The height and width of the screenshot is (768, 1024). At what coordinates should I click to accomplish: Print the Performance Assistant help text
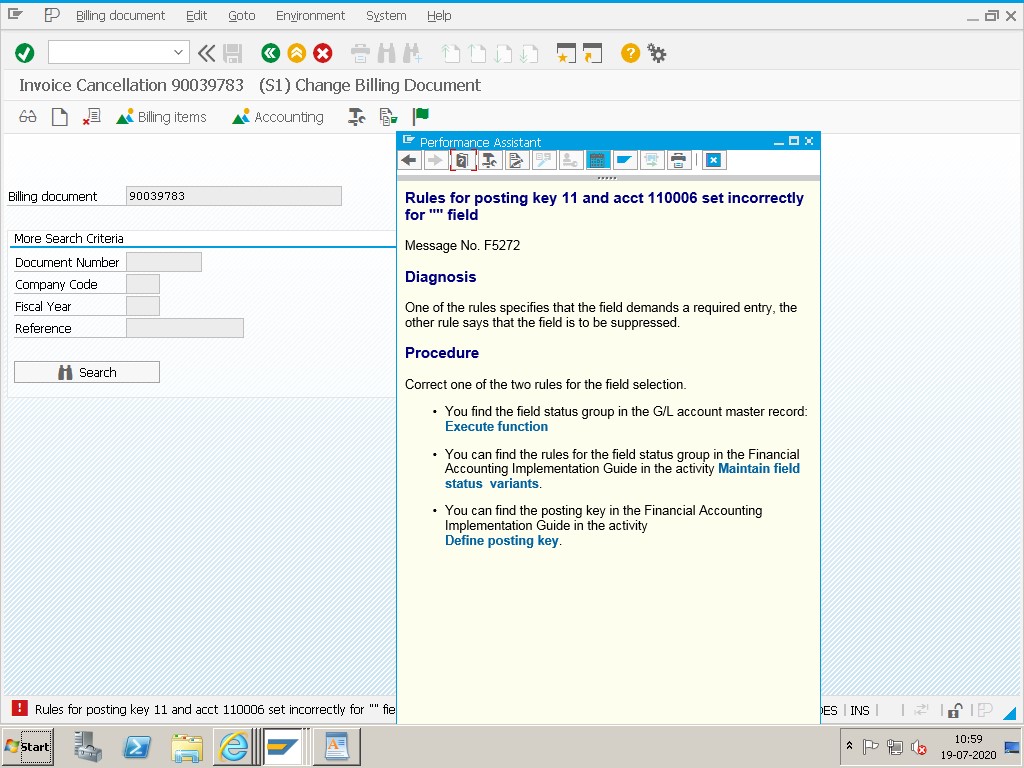click(x=679, y=160)
